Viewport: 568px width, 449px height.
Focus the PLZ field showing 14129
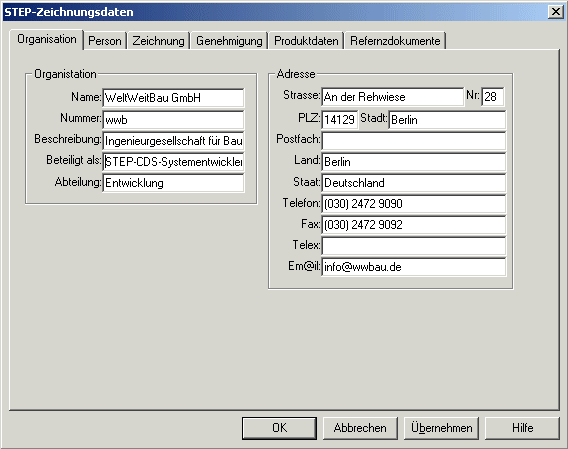pyautogui.click(x=340, y=120)
